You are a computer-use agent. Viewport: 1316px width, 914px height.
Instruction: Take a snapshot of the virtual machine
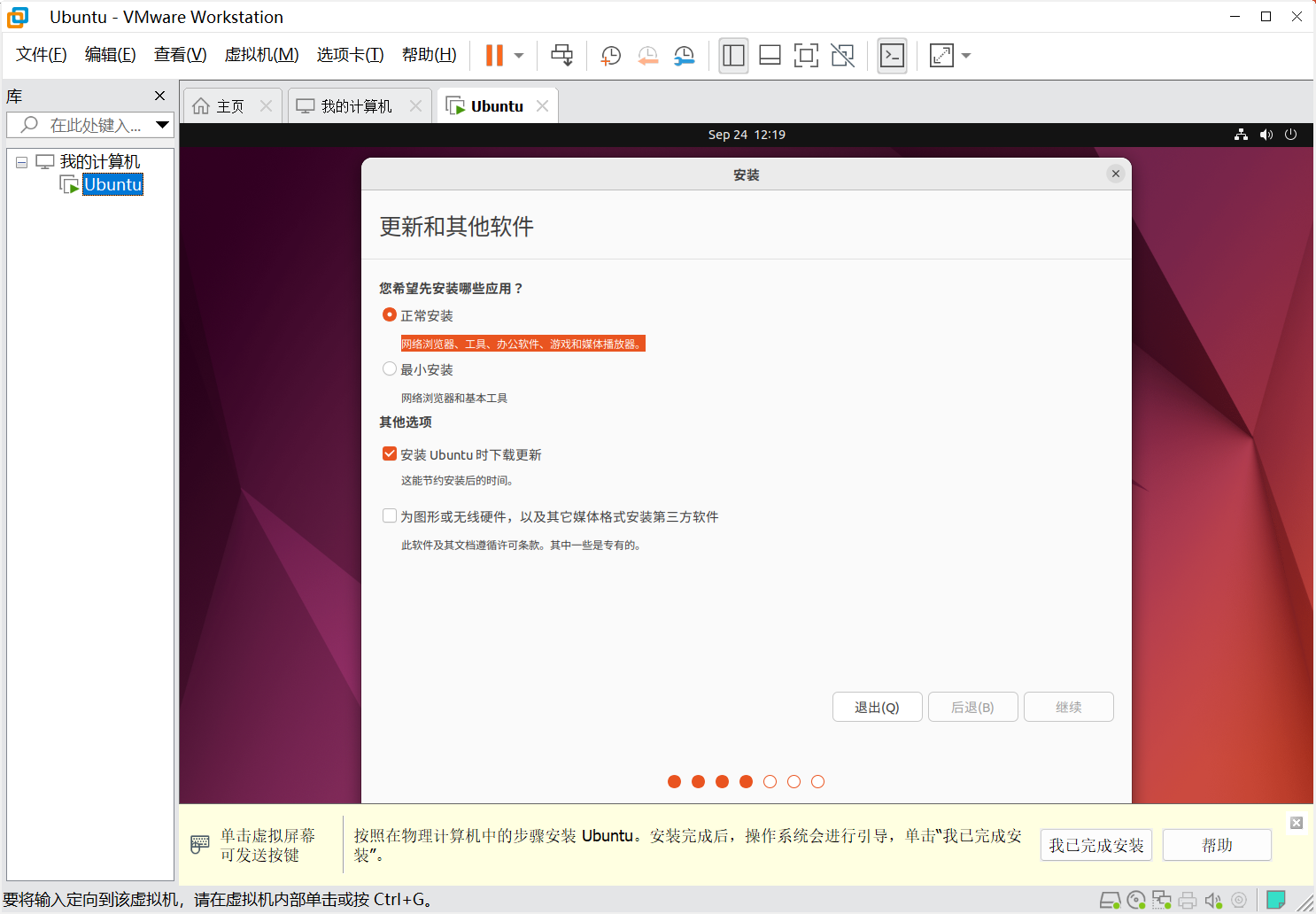[x=611, y=56]
